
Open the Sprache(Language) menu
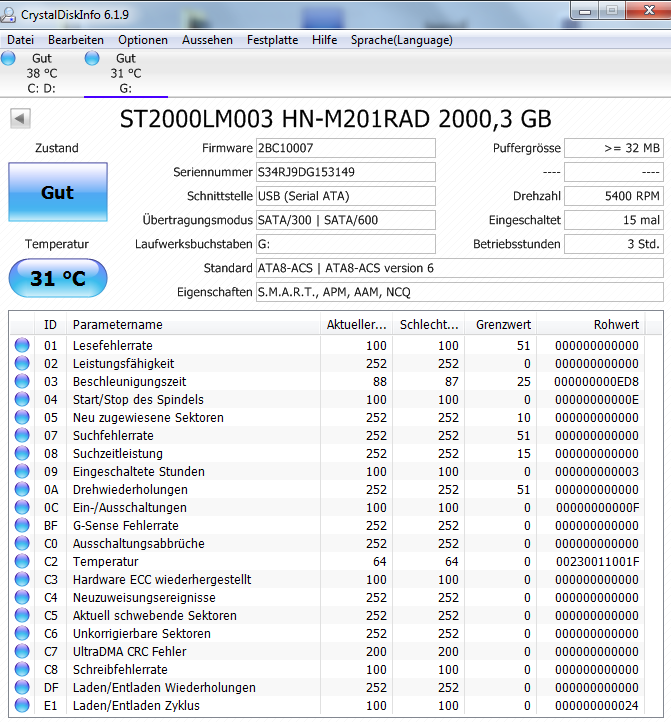pos(402,40)
